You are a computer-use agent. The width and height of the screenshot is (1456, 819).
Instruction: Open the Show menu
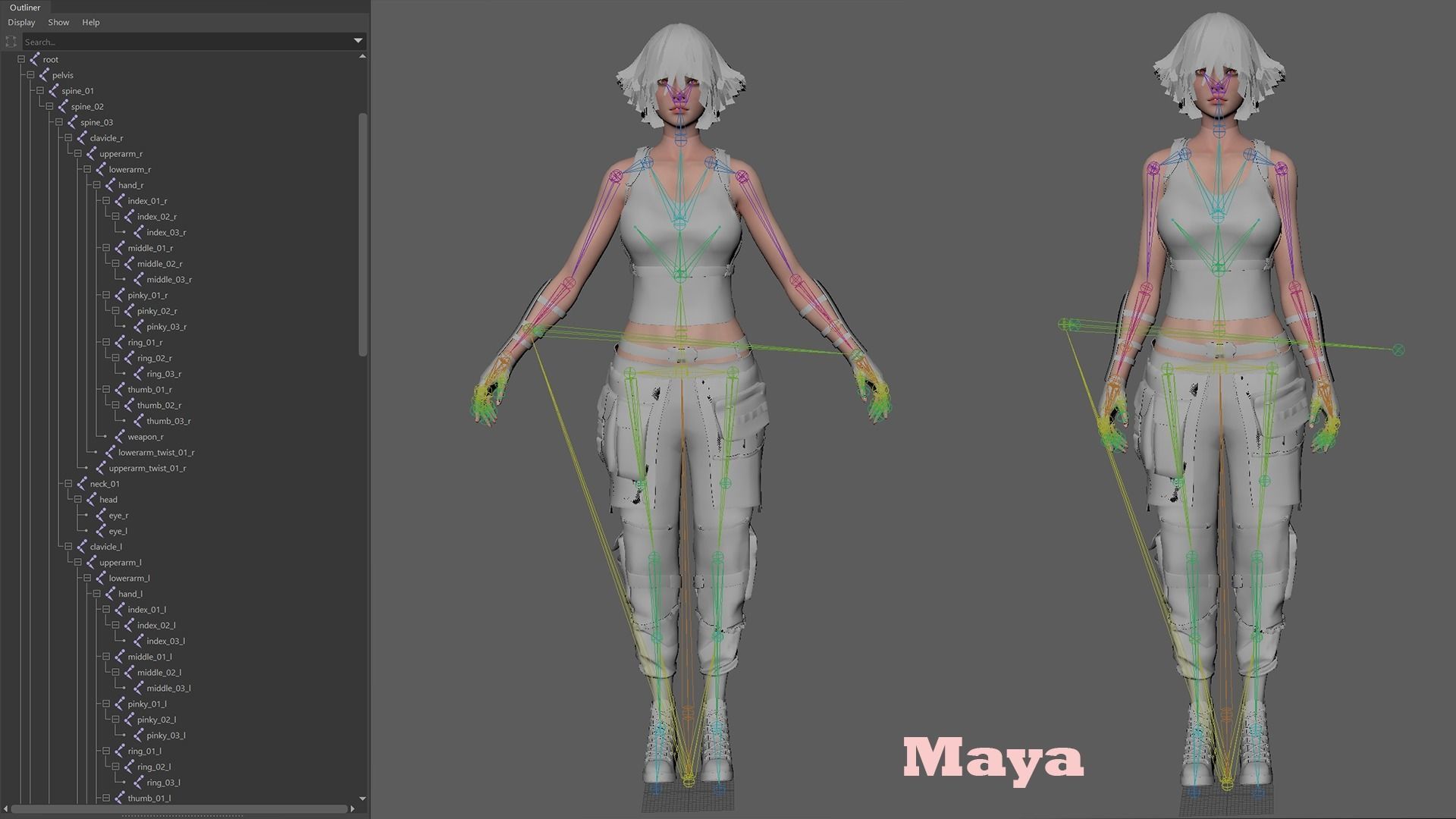[x=58, y=22]
